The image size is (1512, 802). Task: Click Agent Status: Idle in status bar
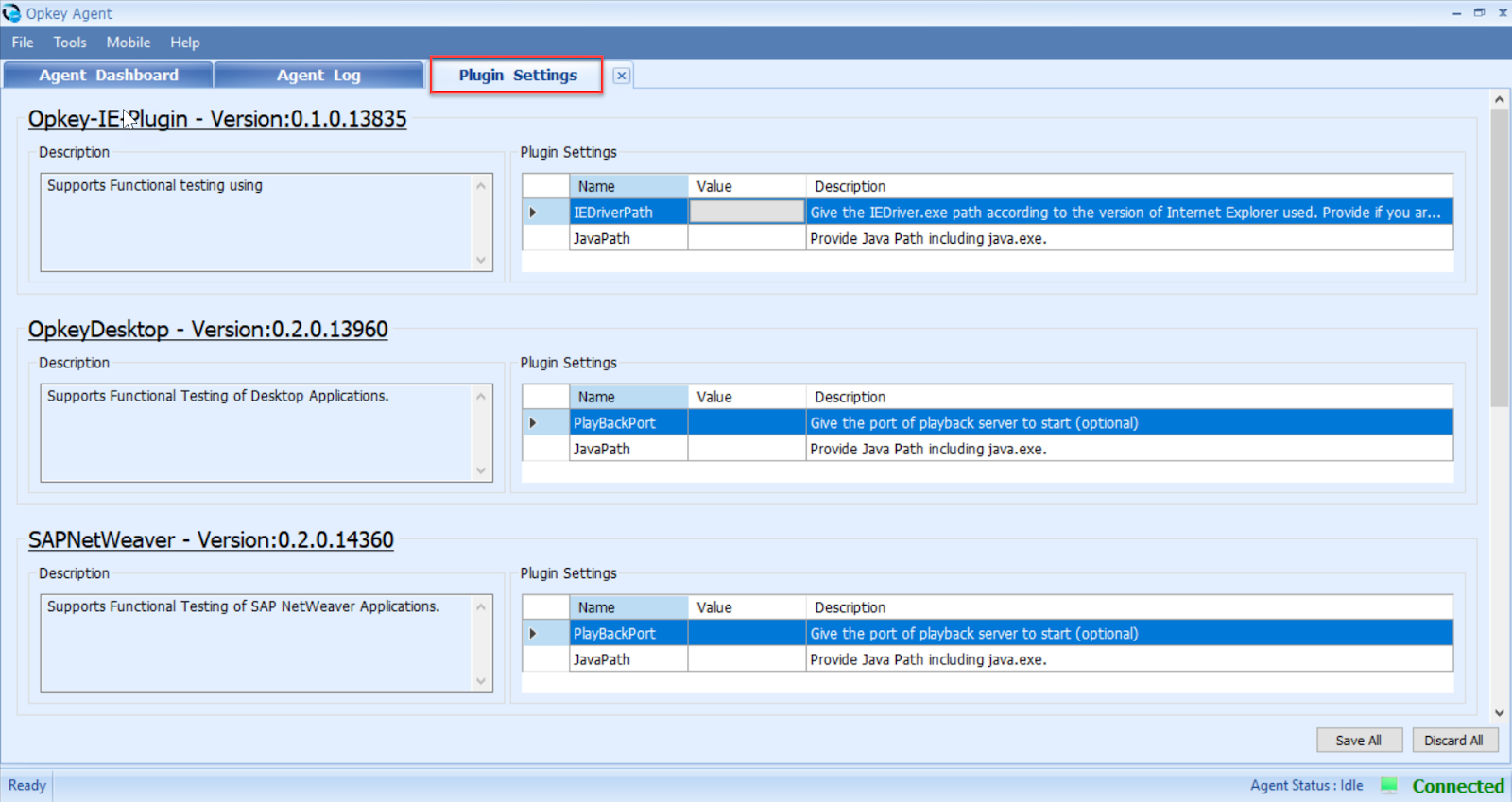(1306, 785)
